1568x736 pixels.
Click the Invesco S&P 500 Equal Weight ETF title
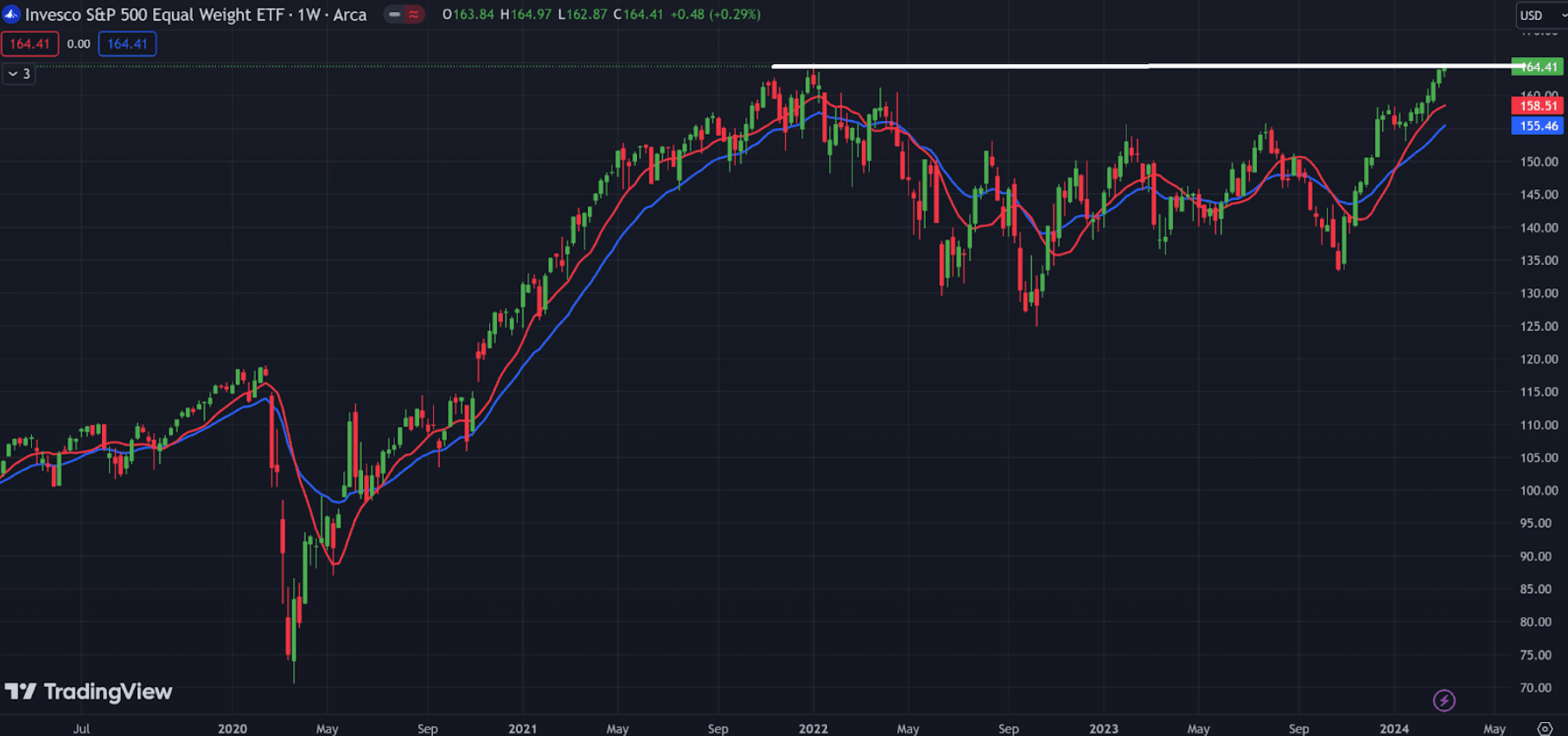coord(195,15)
